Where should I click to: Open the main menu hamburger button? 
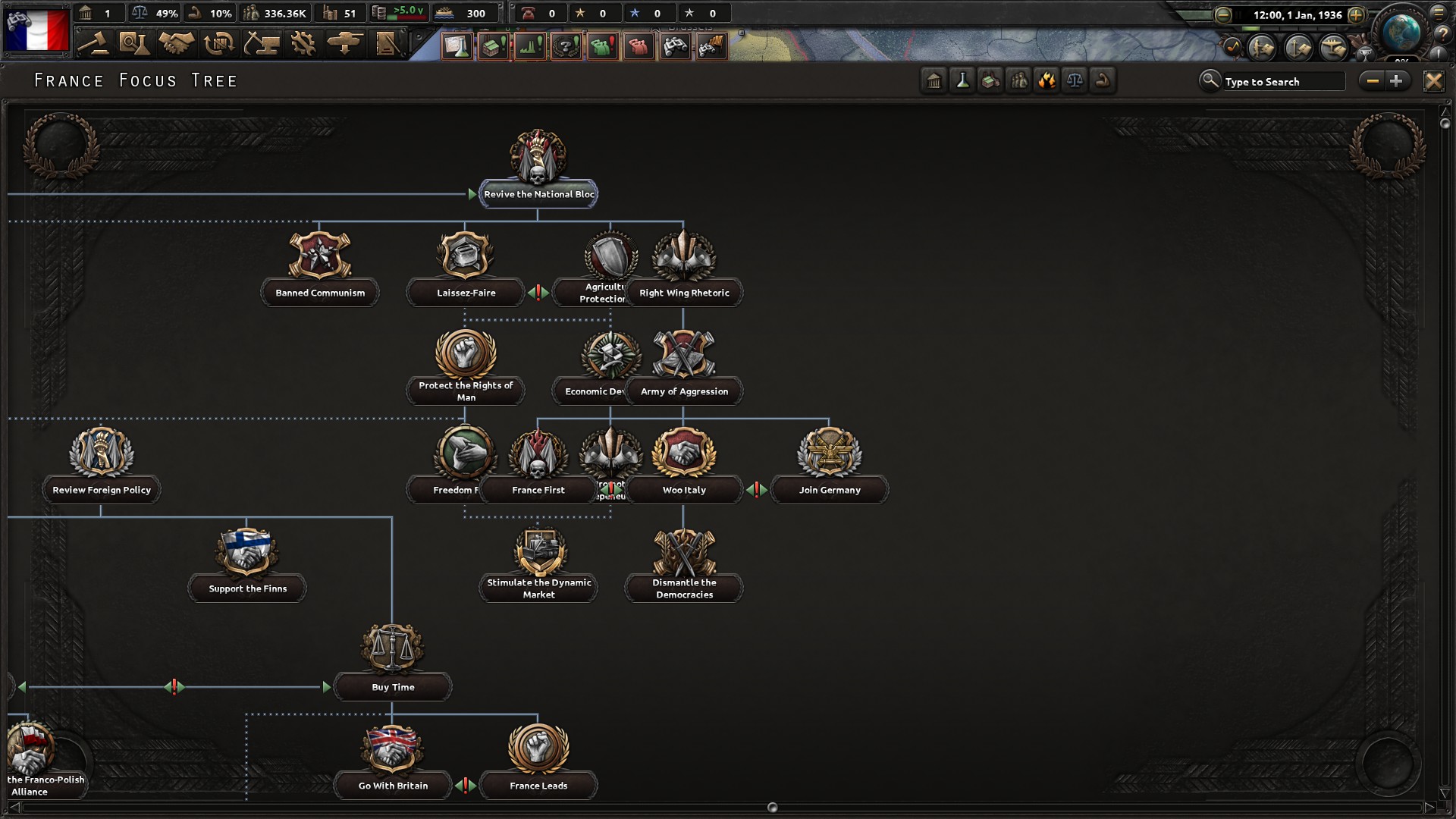1439,13
